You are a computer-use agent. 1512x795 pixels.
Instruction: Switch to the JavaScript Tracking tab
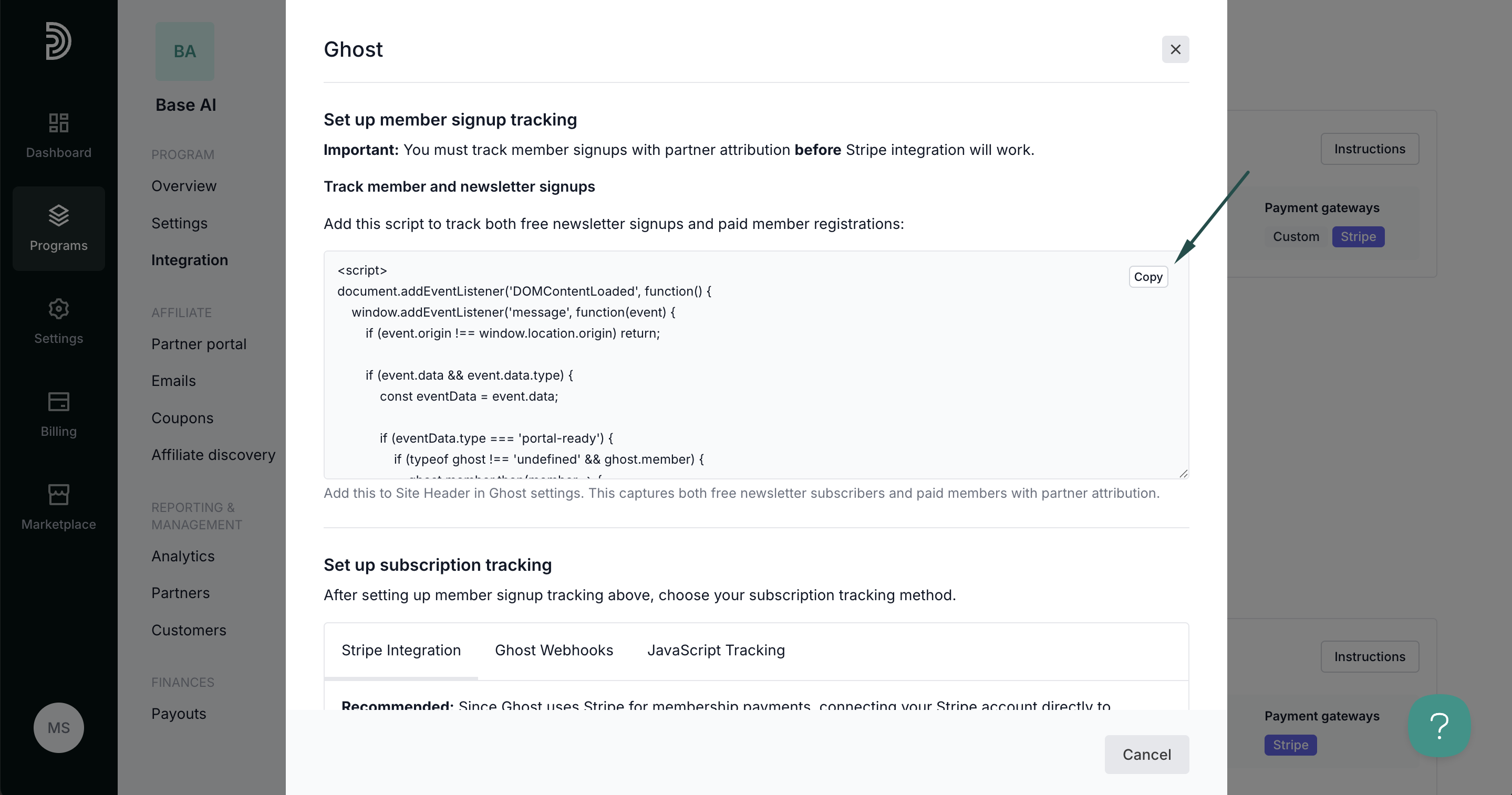(716, 650)
